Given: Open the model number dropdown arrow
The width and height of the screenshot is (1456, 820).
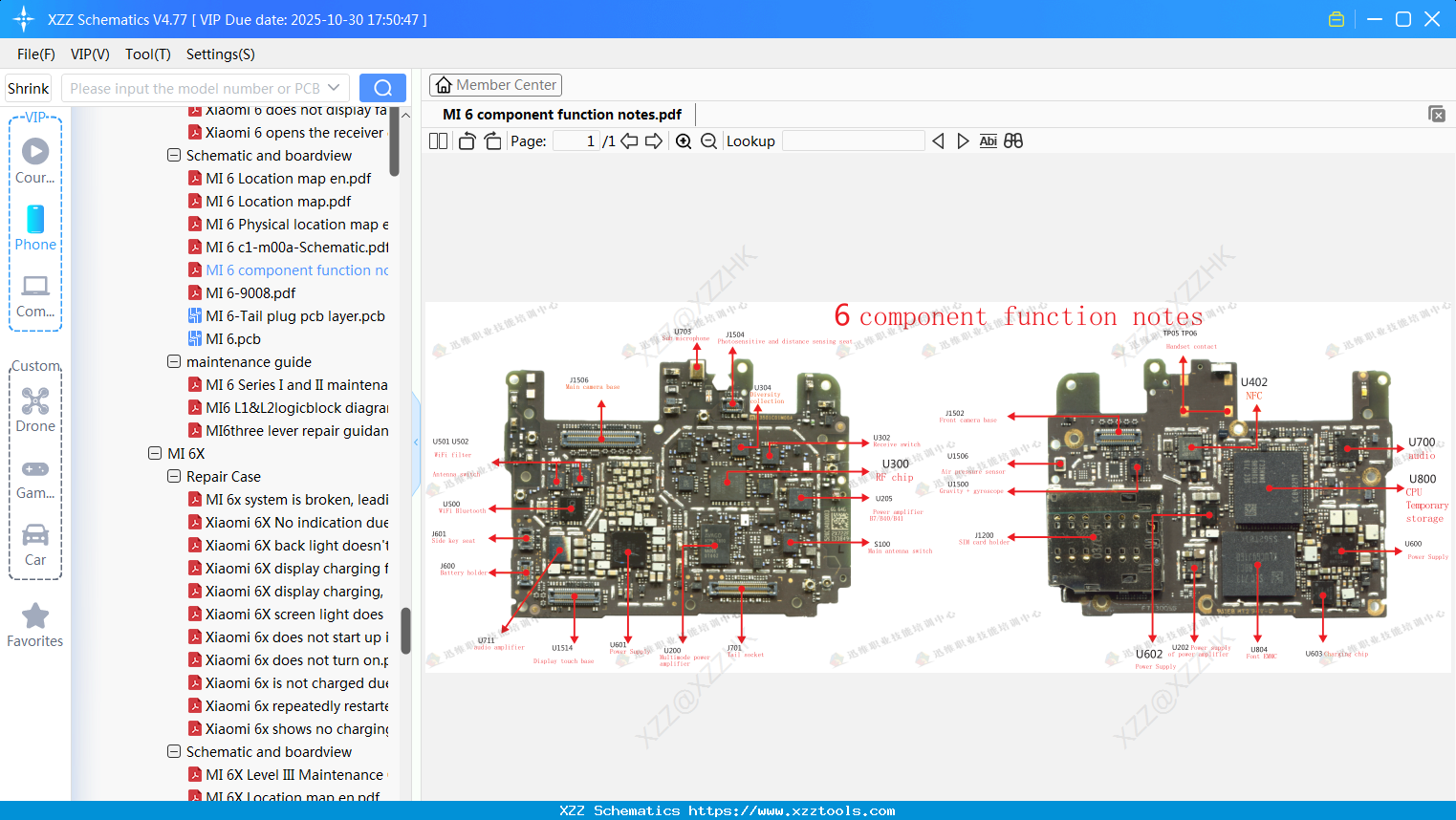Looking at the screenshot, I should pos(334,88).
